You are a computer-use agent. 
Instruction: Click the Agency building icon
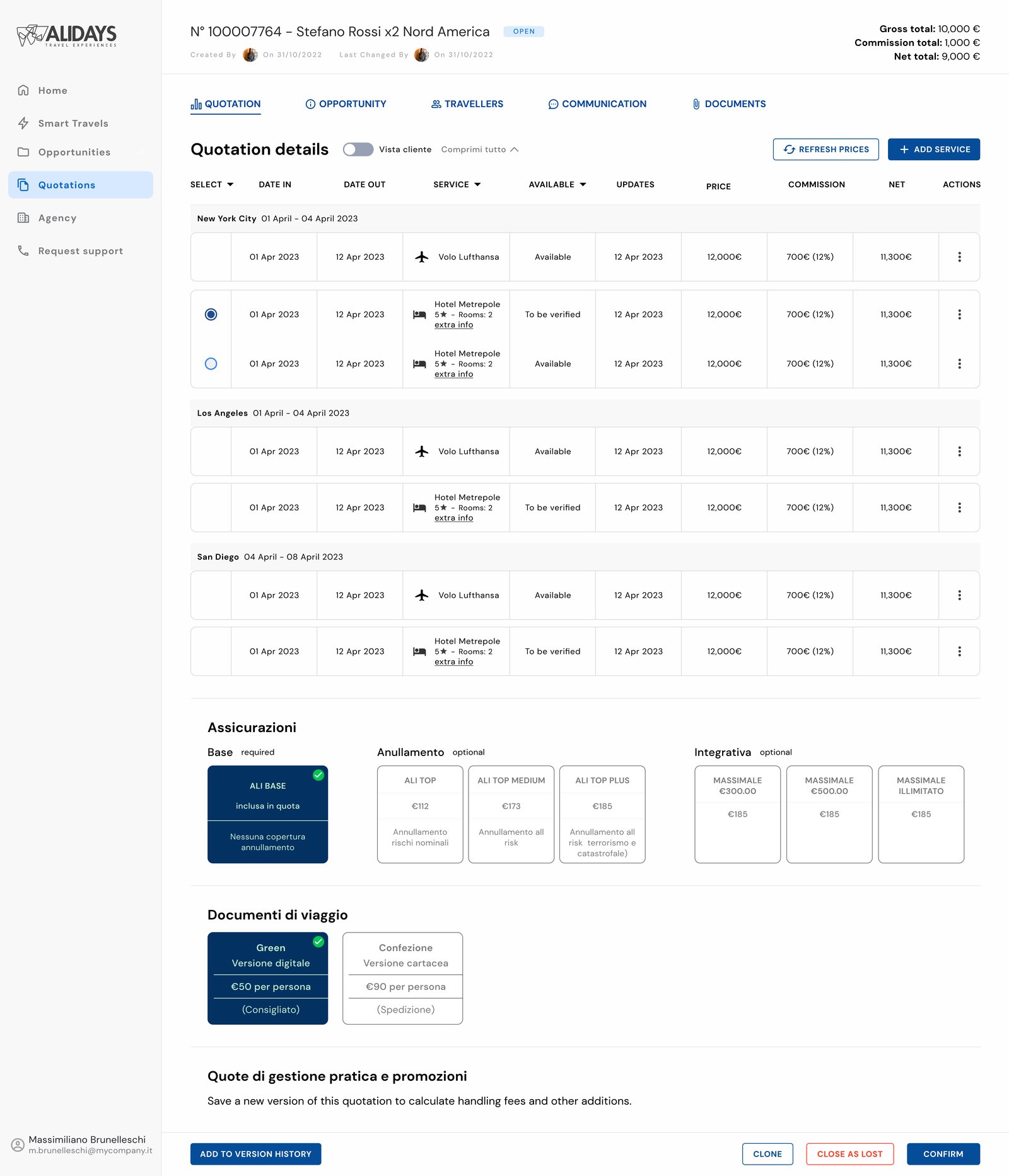tap(23, 218)
